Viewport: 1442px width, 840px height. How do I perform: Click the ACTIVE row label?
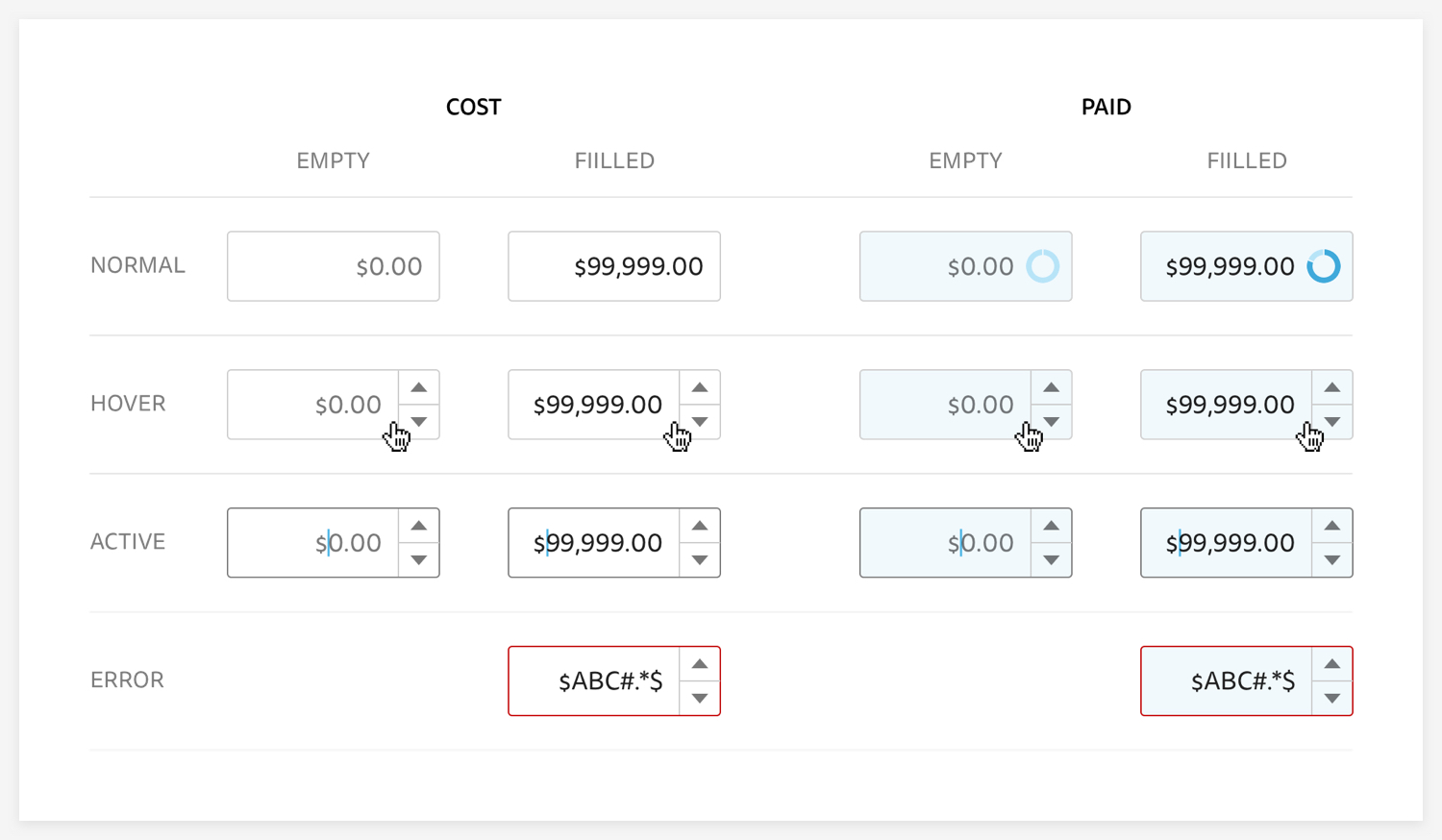(128, 542)
